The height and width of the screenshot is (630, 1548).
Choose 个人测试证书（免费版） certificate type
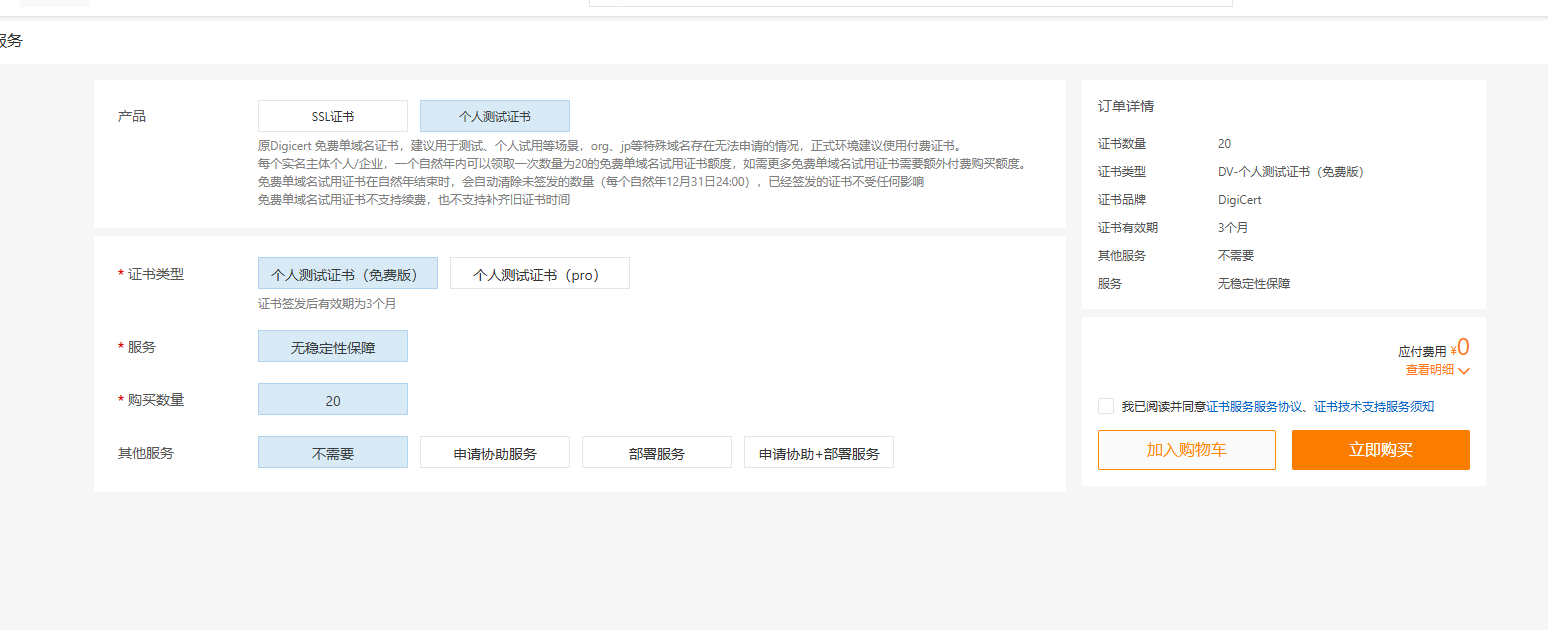pos(347,274)
